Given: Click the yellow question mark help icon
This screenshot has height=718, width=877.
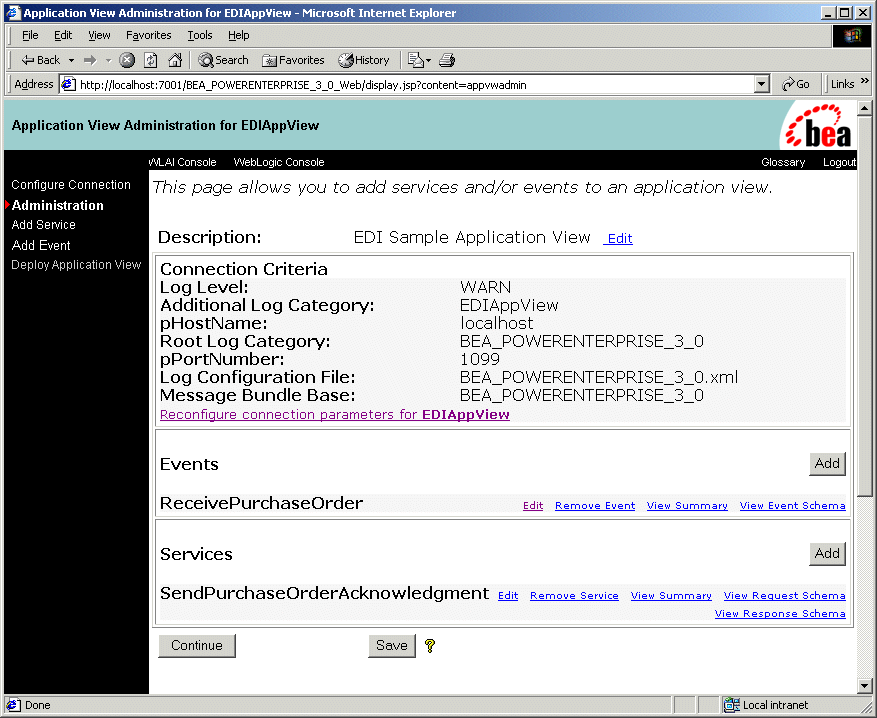Looking at the screenshot, I should tap(430, 646).
